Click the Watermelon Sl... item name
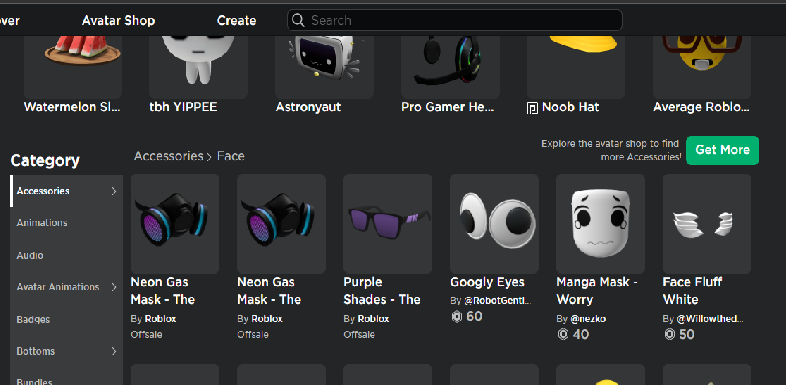 pyautogui.click(x=73, y=107)
